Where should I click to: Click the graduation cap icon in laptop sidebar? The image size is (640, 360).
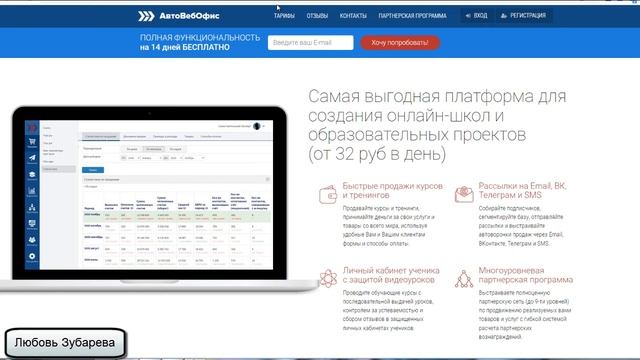(32, 175)
